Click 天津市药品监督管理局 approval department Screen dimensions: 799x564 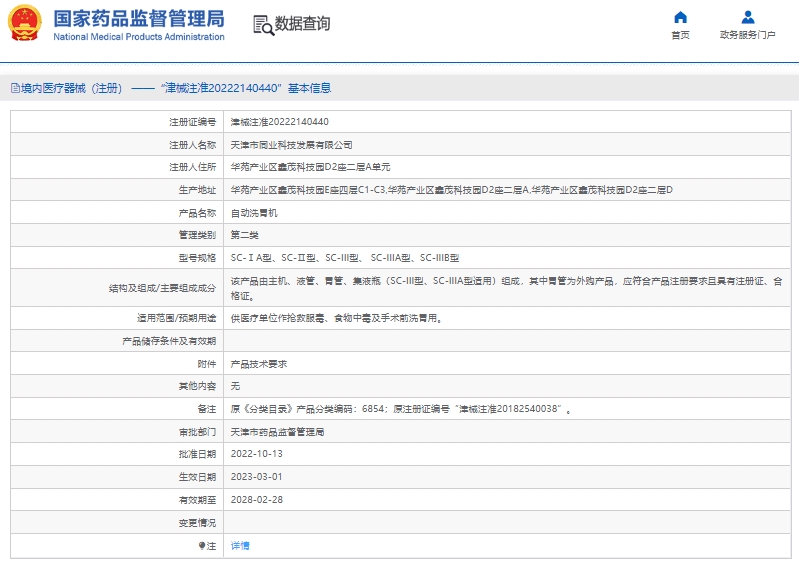click(277, 432)
